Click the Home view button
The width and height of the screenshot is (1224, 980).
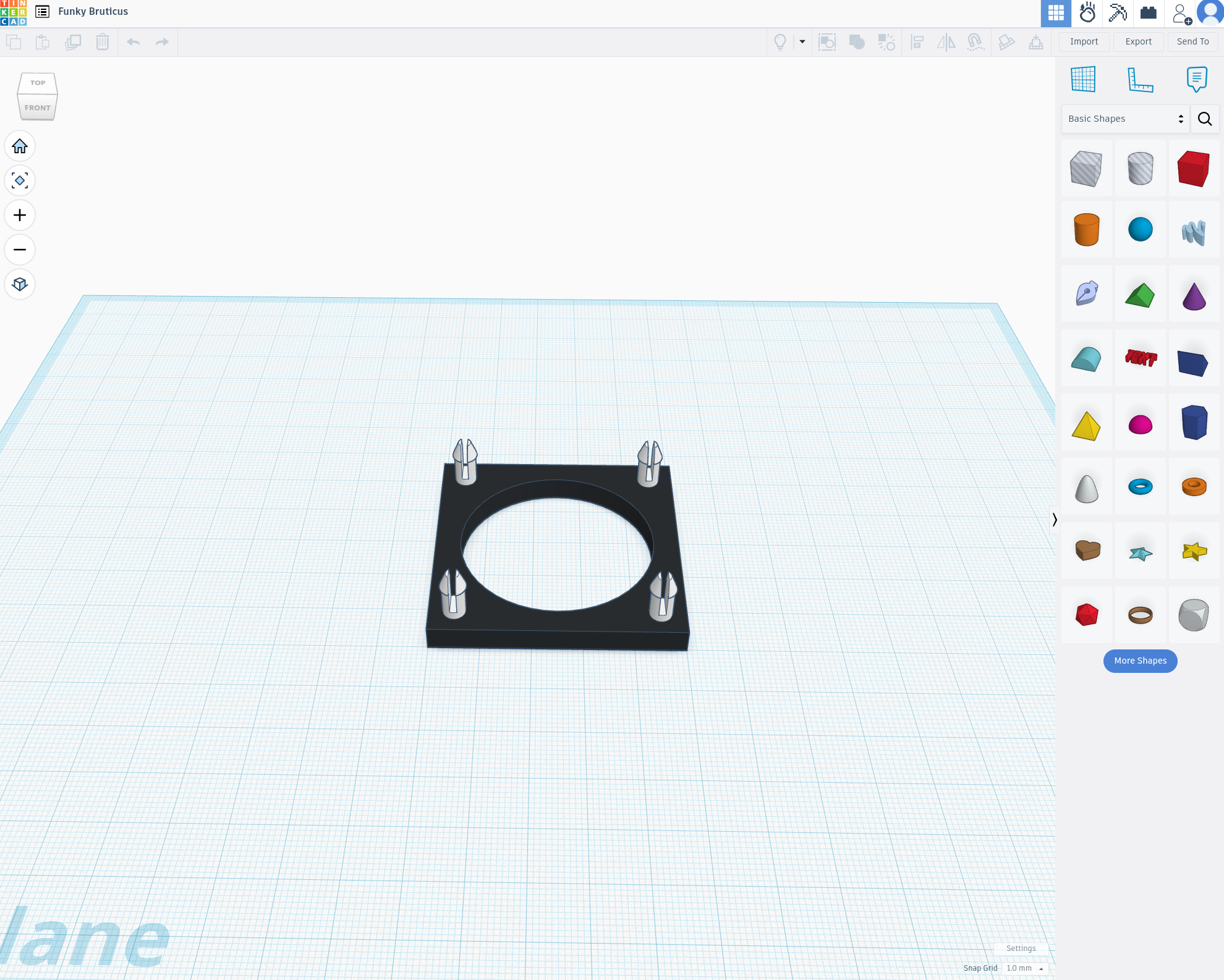20,146
